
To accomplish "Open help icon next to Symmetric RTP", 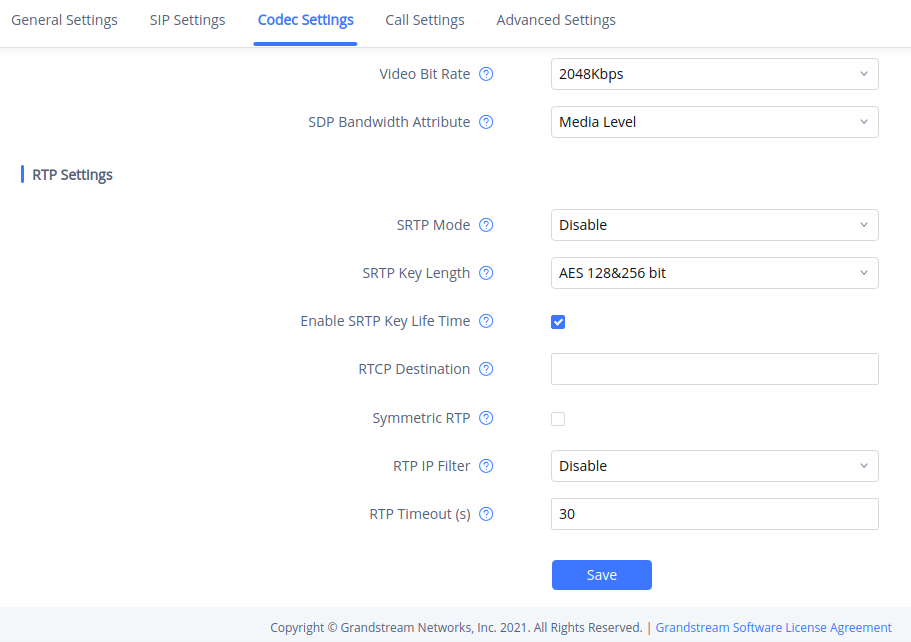I will [x=486, y=418].
